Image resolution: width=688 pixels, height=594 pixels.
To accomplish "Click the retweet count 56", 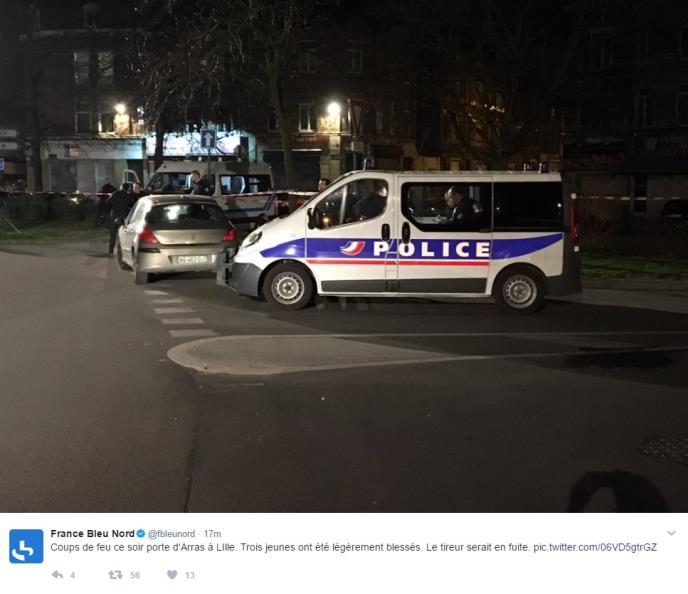I will click(135, 575).
